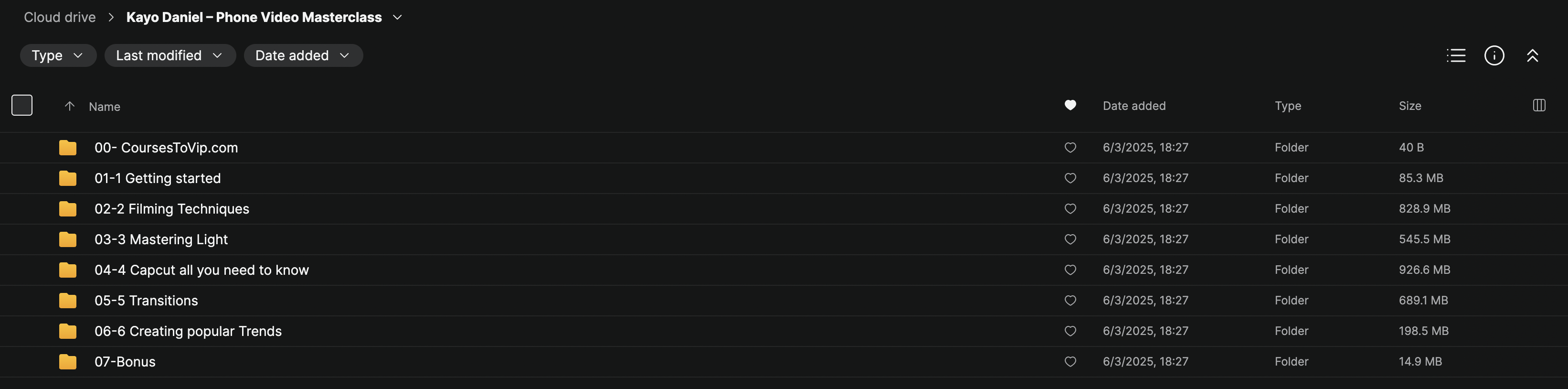The width and height of the screenshot is (1568, 389).
Task: Click folder icon for 05-5 Transitions
Action: click(x=68, y=301)
